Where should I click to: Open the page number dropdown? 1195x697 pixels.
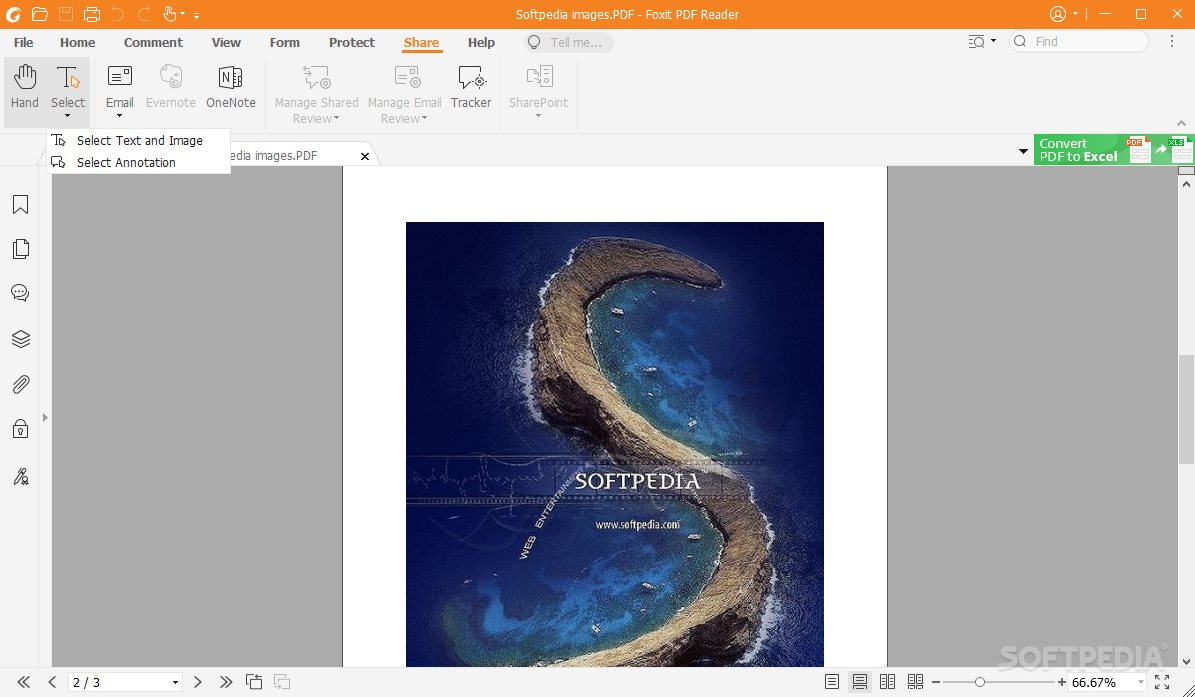[x=176, y=683]
